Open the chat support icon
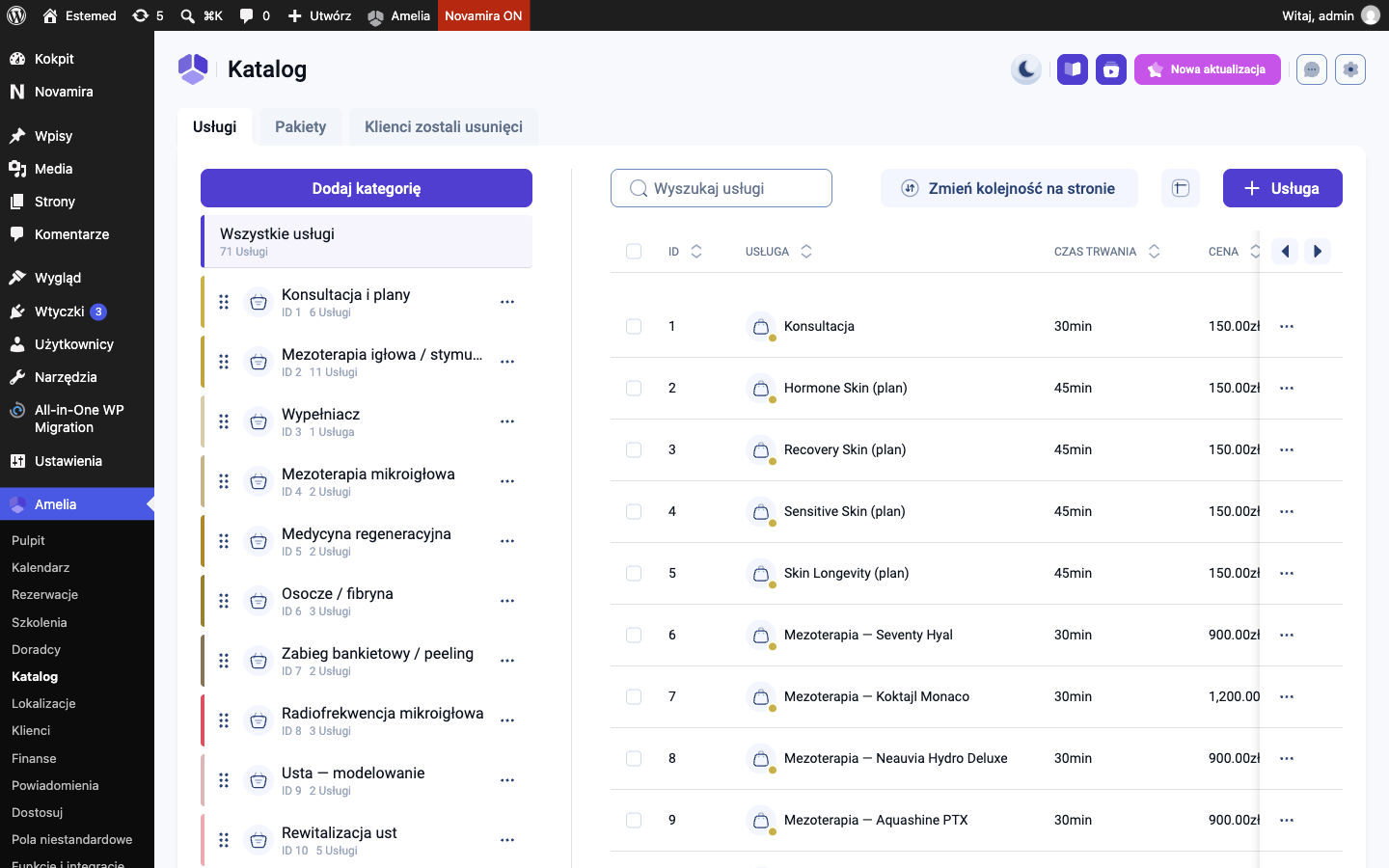This screenshot has height=868, width=1389. pos(1312,69)
